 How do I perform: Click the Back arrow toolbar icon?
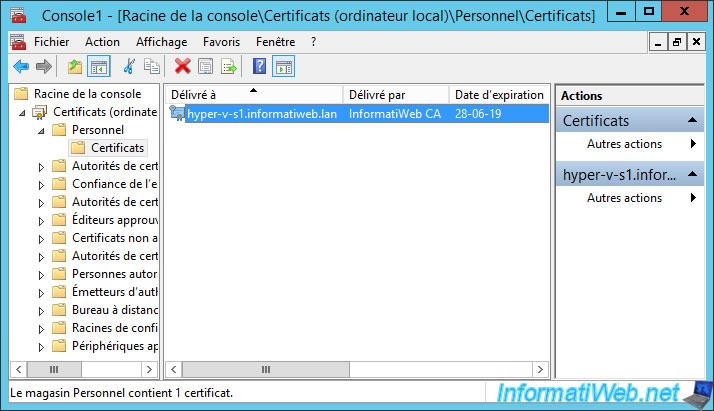click(x=21, y=67)
